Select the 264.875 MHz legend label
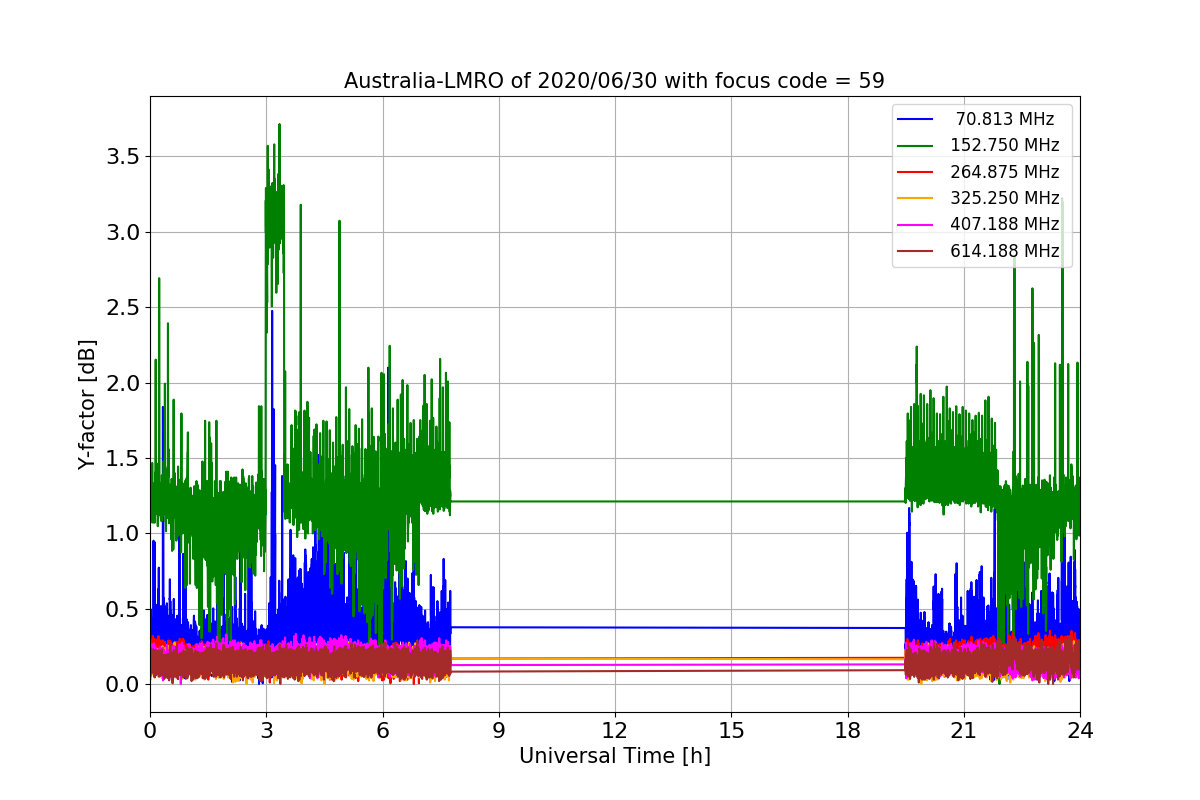 [1005, 172]
